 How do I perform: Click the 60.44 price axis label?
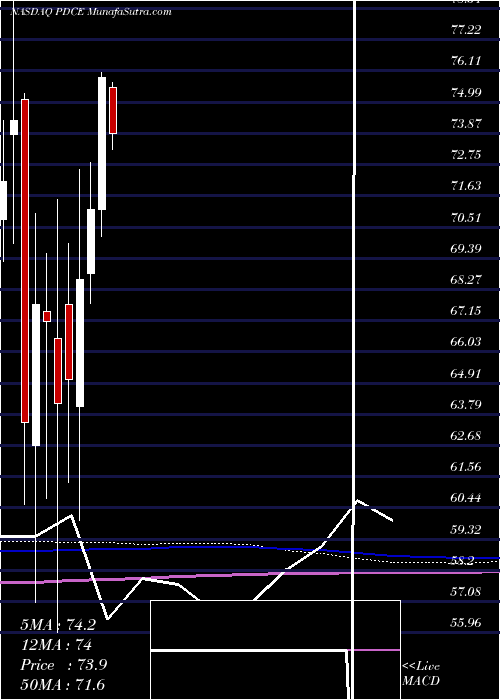coord(466,498)
